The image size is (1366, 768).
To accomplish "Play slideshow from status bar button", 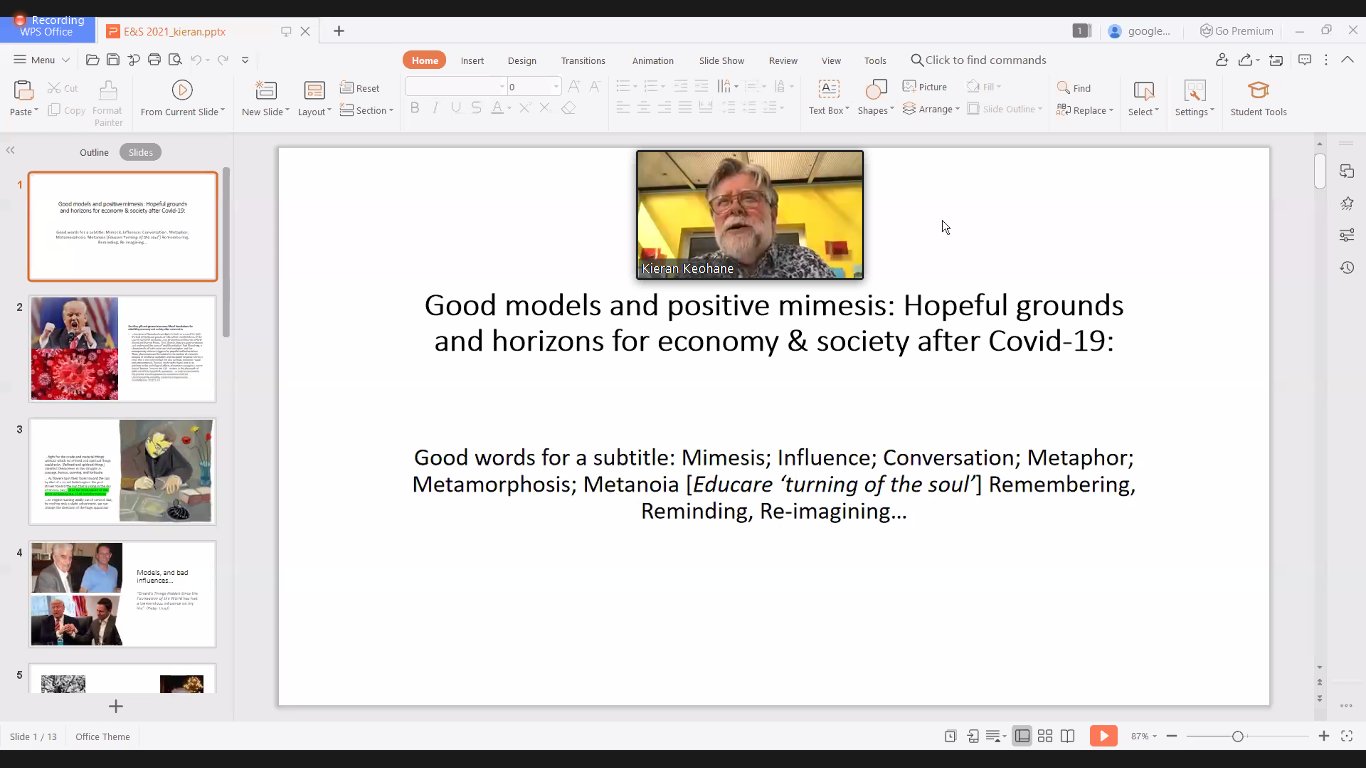I will (1103, 736).
